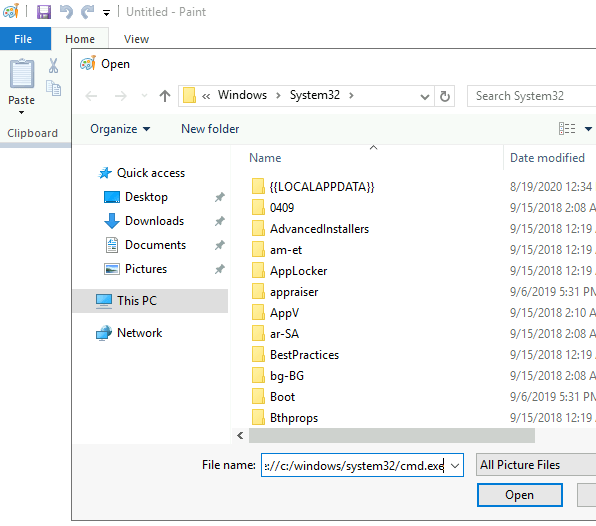Click the horizontal scrollbar in file list
Image resolution: width=596 pixels, height=526 pixels.
(392, 435)
